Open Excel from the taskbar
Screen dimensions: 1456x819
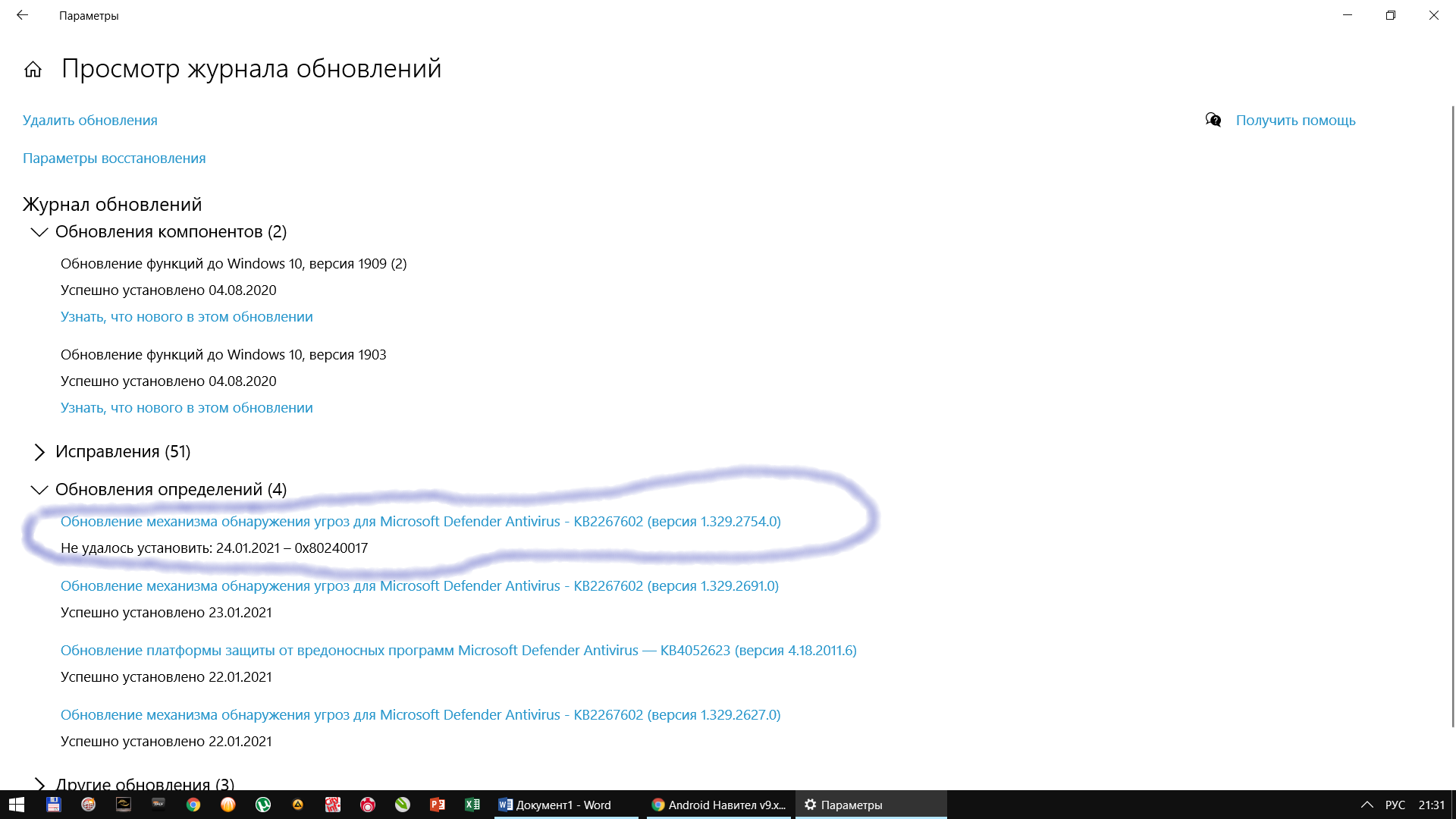(472, 805)
